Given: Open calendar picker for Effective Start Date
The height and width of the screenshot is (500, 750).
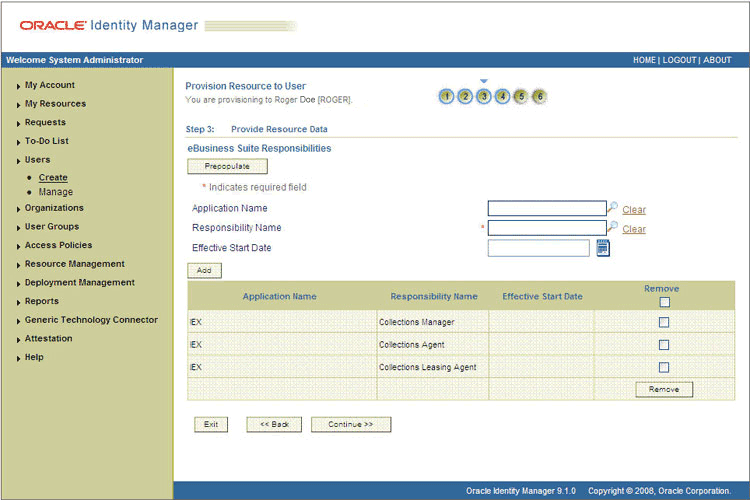Looking at the screenshot, I should (603, 248).
